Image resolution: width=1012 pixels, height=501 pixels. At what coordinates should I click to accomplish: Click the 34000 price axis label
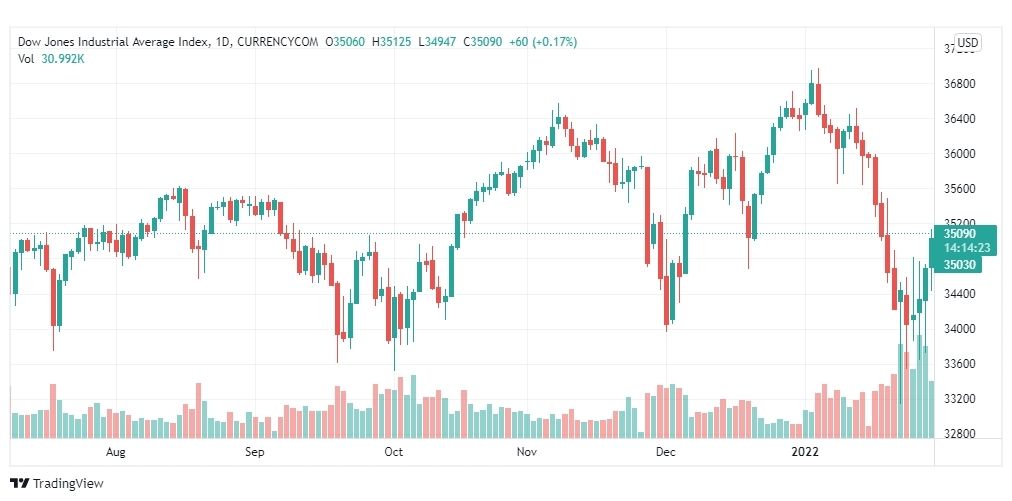pos(960,329)
